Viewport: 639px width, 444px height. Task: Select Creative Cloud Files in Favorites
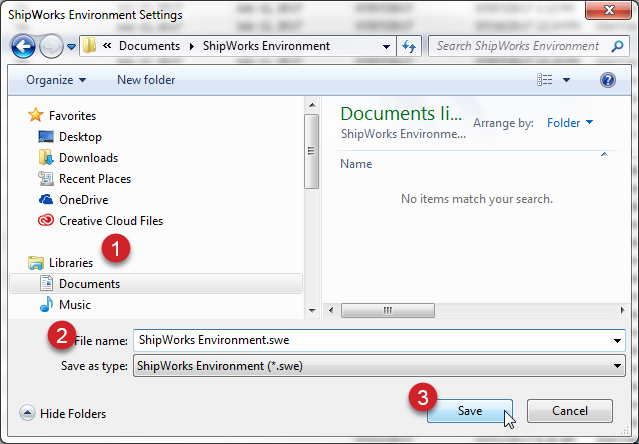pos(111,221)
